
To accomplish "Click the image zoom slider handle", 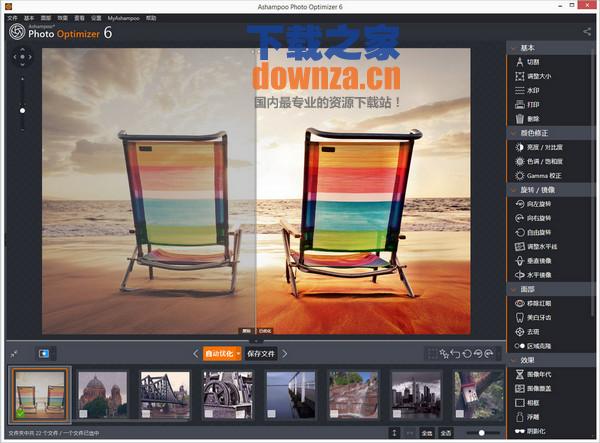I will pyautogui.click(x=23, y=111).
